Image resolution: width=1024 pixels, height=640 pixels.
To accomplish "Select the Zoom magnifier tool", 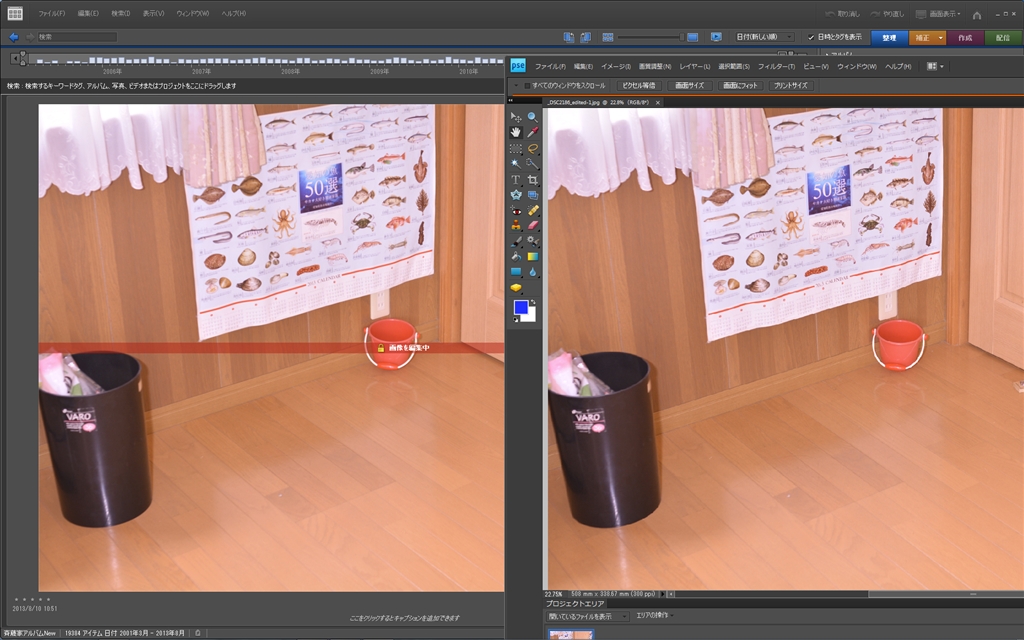I will point(533,117).
